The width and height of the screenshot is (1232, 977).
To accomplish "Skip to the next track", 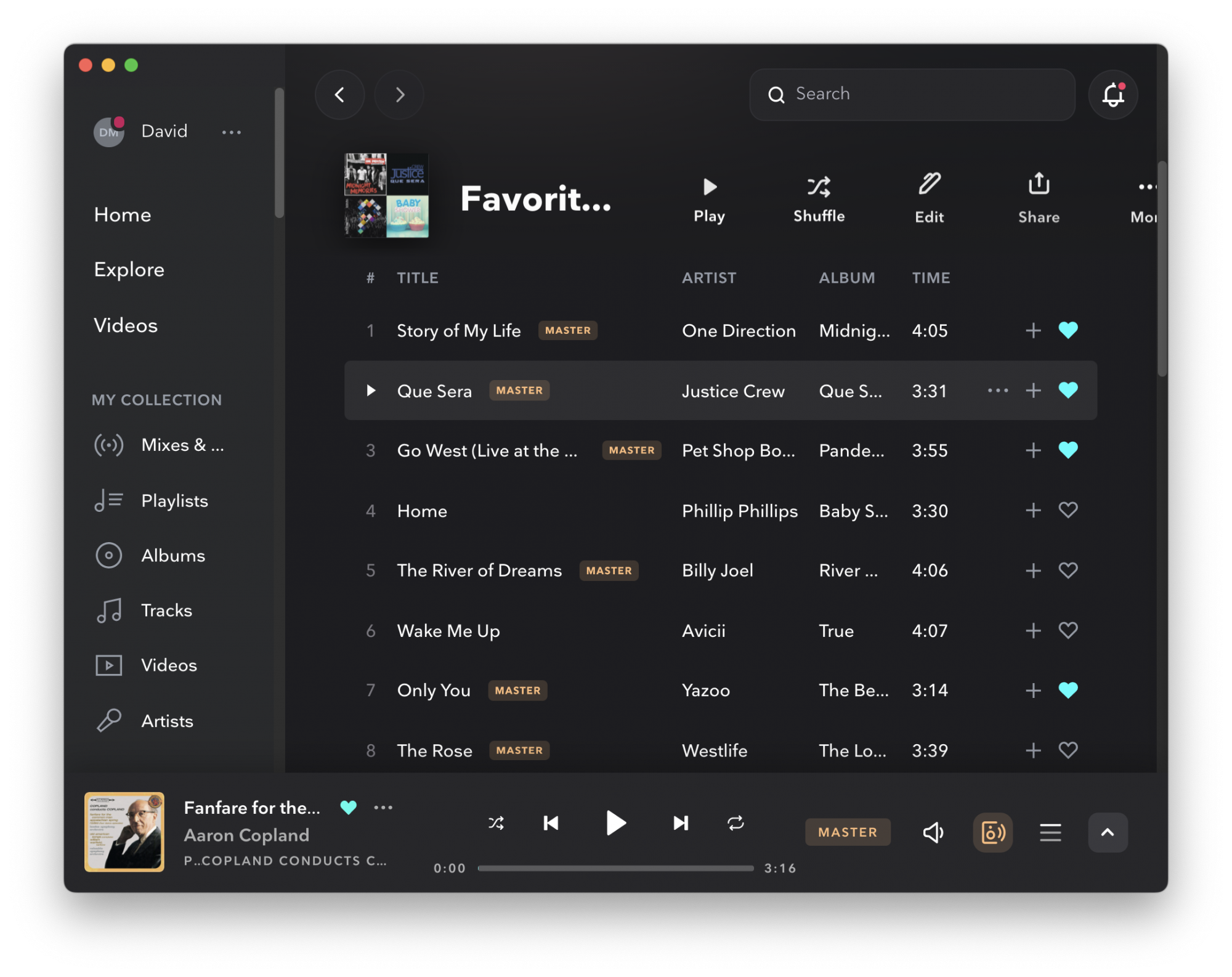I will pos(680,823).
